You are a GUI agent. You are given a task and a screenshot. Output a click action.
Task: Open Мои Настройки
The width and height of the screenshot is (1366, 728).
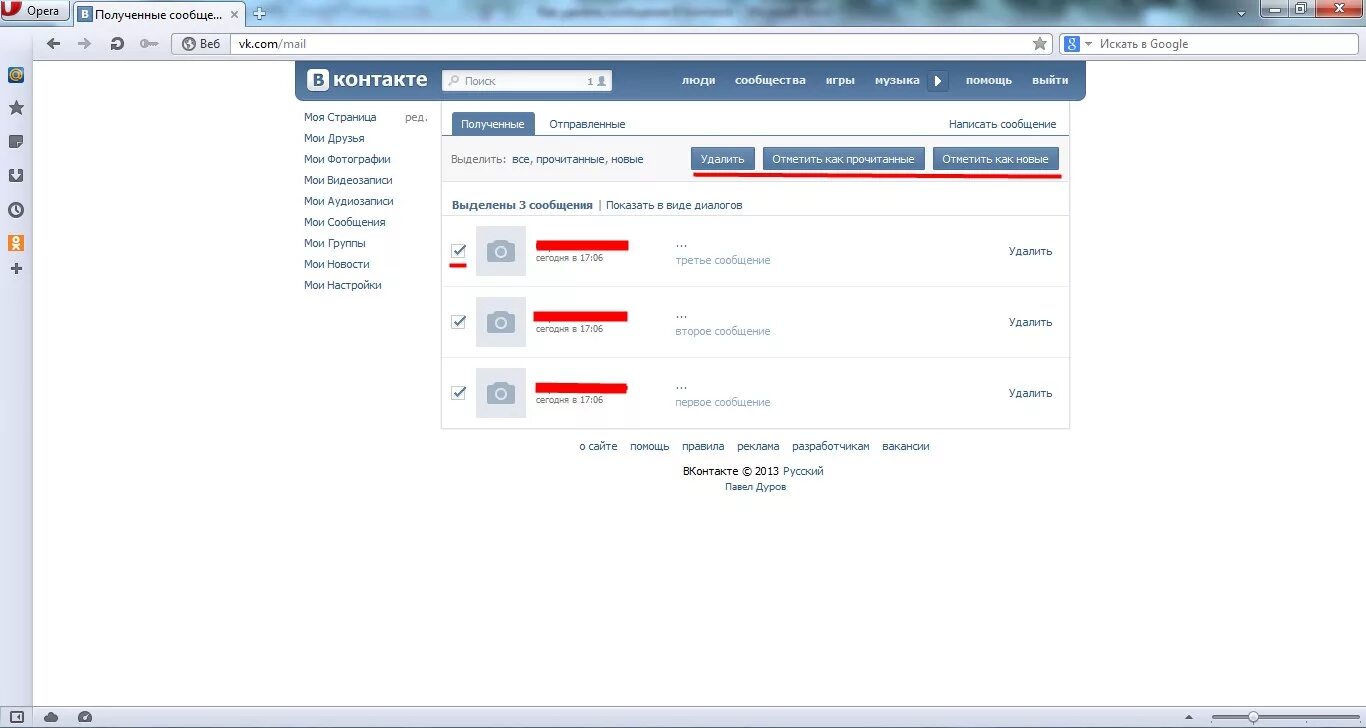(343, 285)
